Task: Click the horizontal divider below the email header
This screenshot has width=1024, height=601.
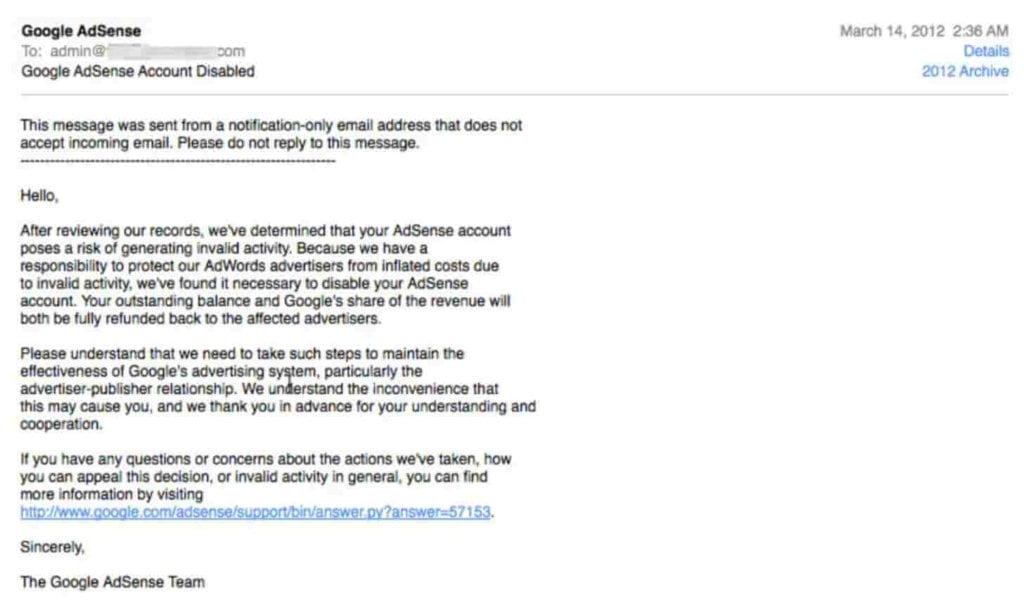Action: (x=512, y=95)
